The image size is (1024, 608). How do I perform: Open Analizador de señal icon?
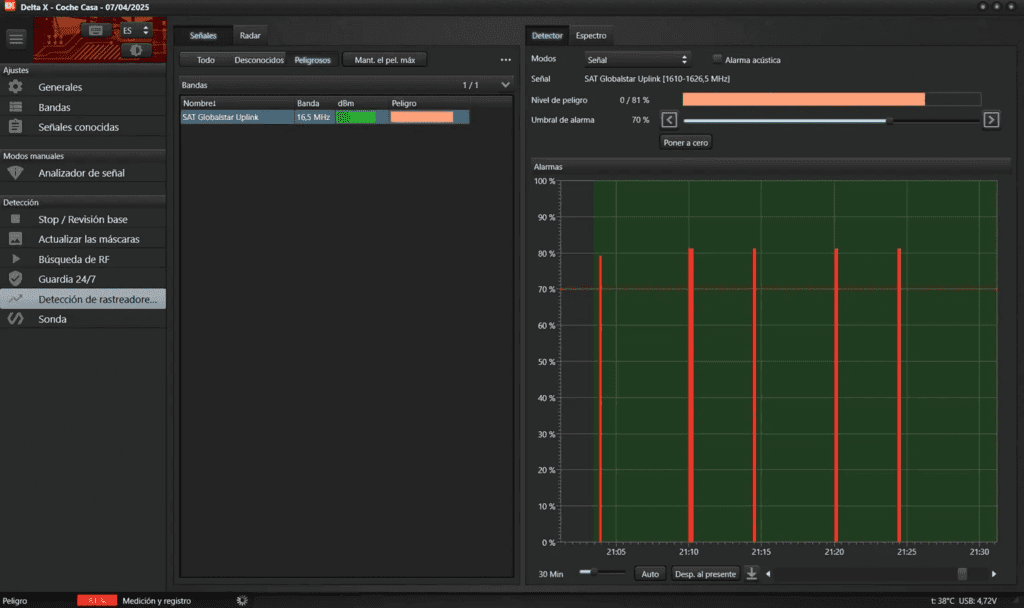click(15, 173)
